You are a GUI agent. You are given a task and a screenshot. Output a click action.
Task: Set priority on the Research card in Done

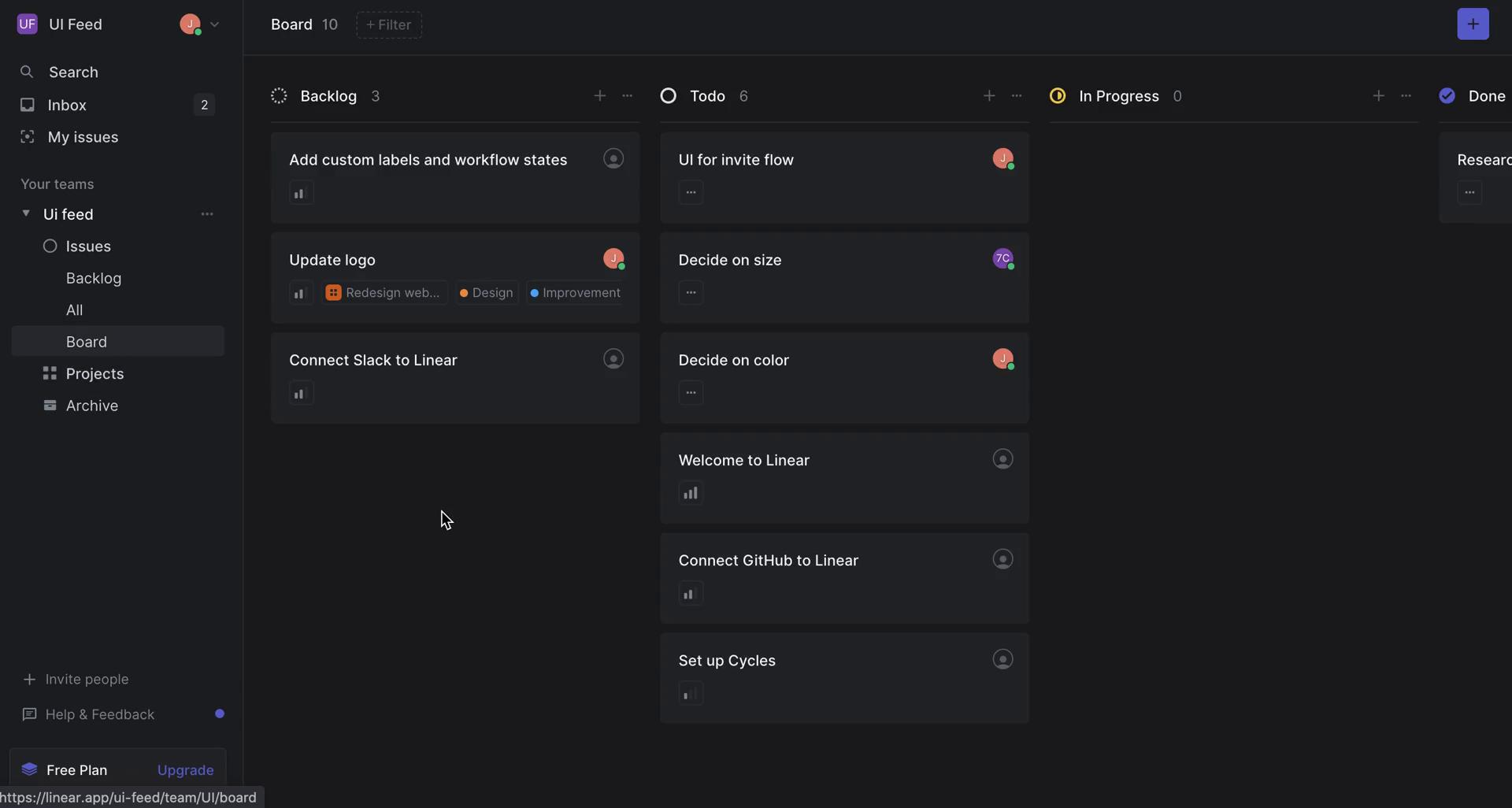tap(1469, 192)
